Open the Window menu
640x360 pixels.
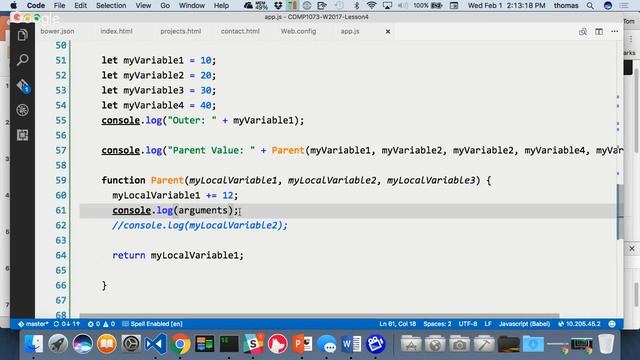(191, 6)
